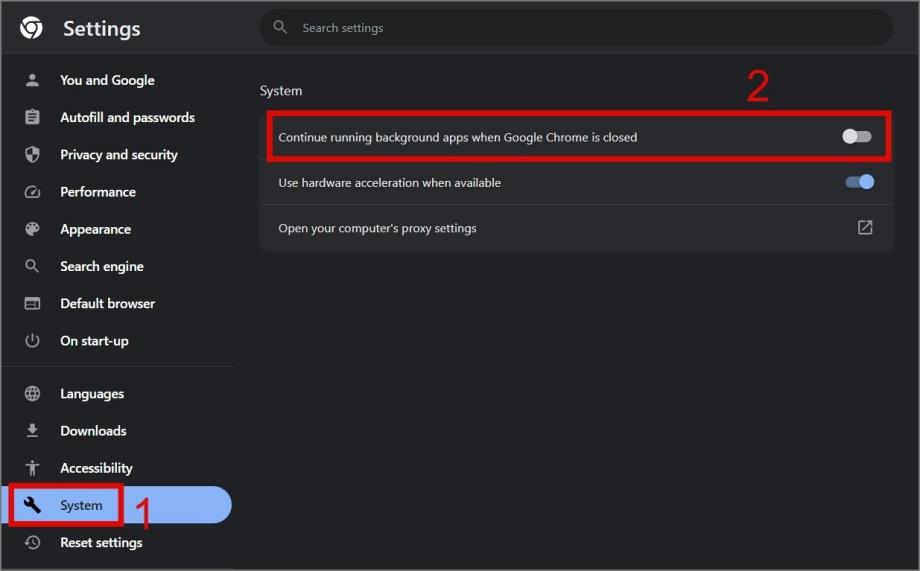This screenshot has width=920, height=571.
Task: Click the wrench icon for System
Action: (32, 505)
